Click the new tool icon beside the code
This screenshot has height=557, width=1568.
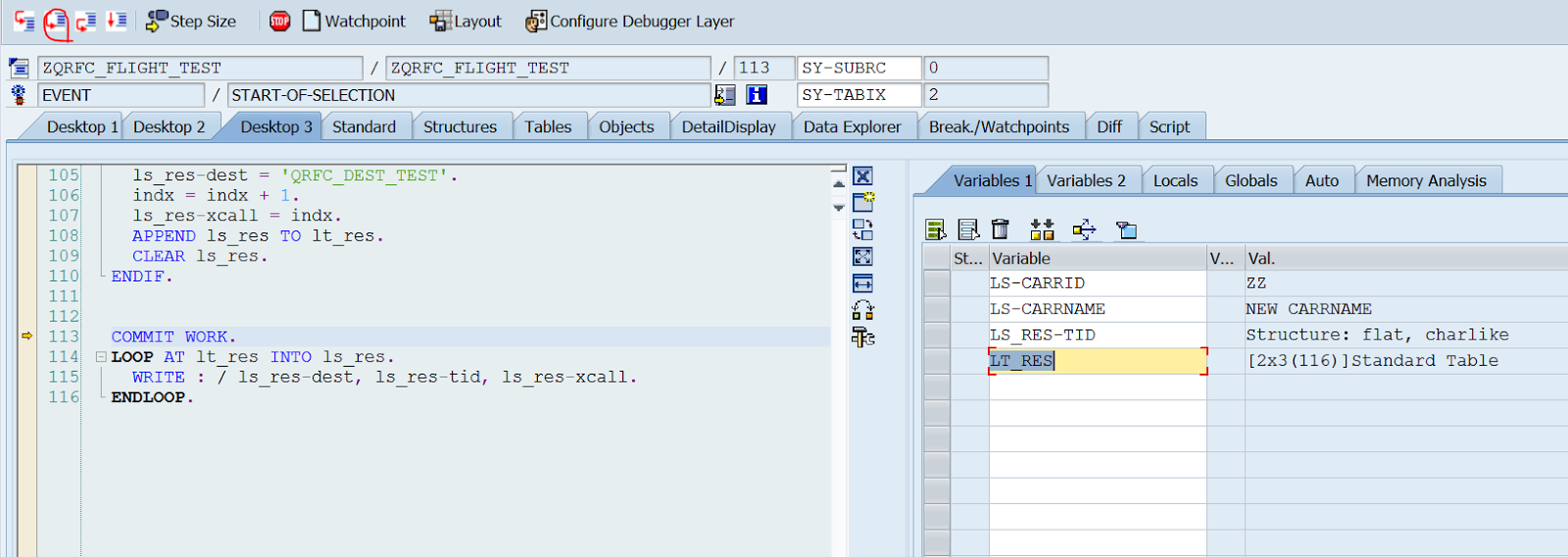(862, 203)
